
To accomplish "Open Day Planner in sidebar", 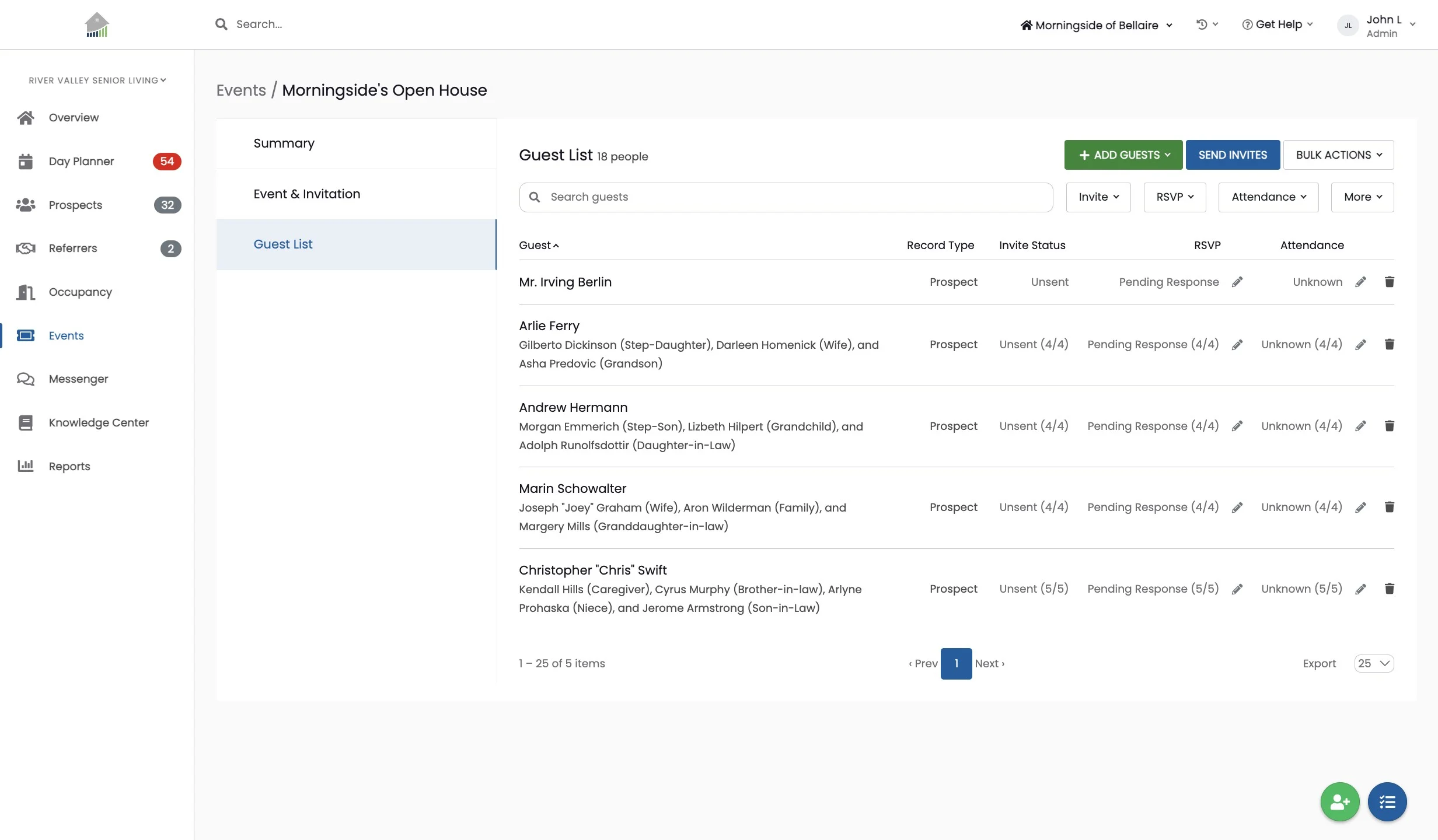I will 81,162.
